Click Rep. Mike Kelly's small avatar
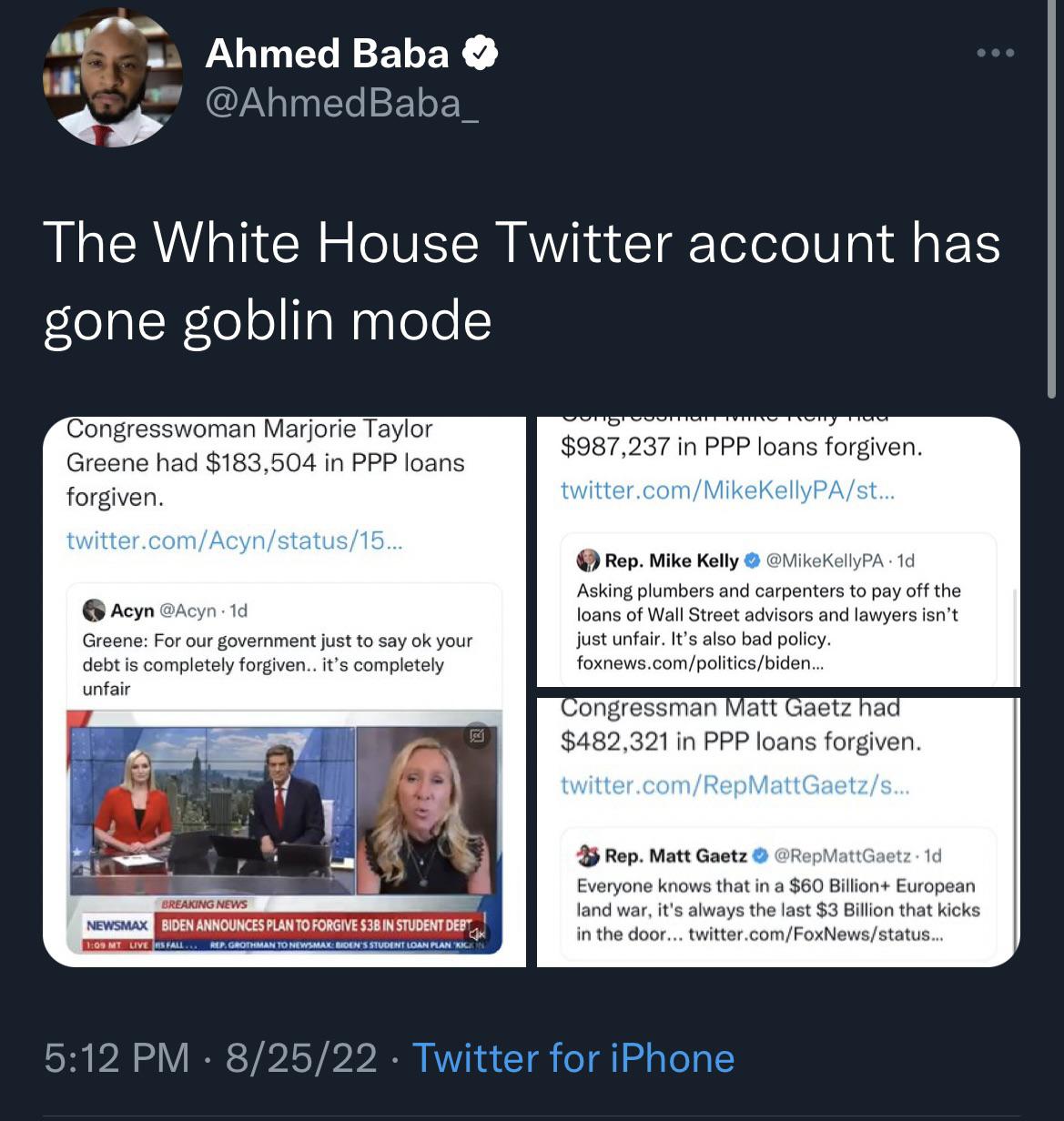1064x1121 pixels. [588, 560]
